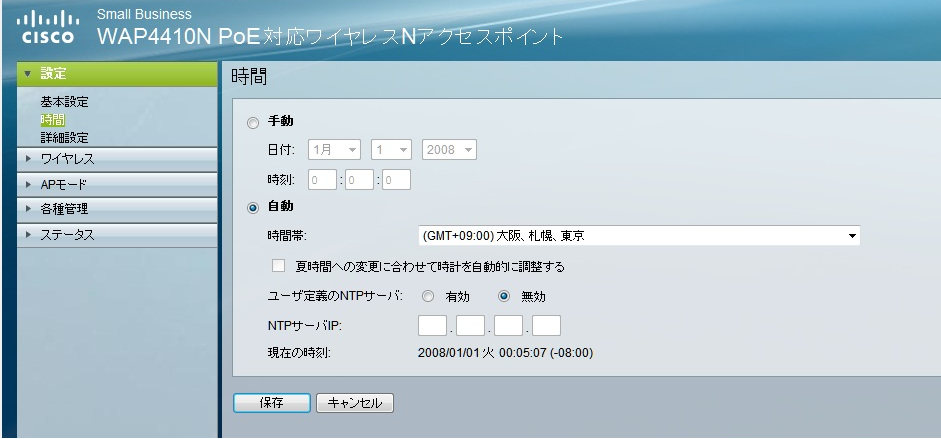
Task: Click the Small Business header text
Action: click(x=144, y=14)
